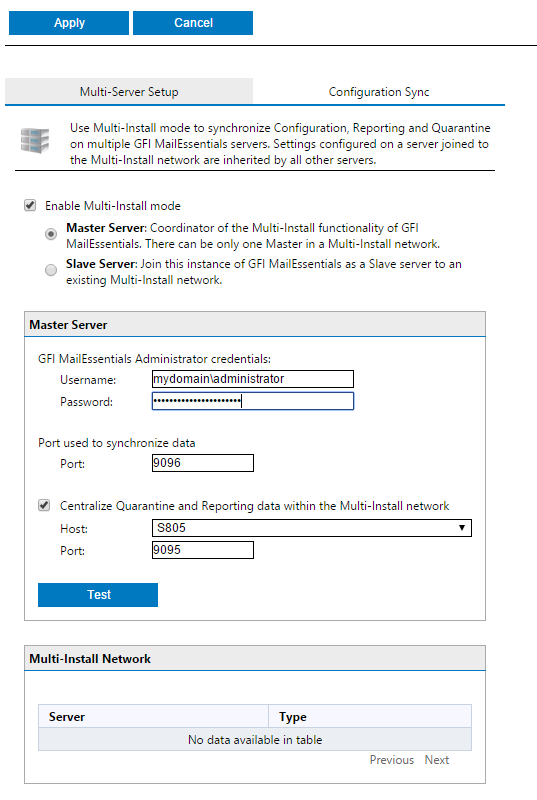Go to Next table page
The width and height of the screenshot is (537, 800).
(x=437, y=760)
